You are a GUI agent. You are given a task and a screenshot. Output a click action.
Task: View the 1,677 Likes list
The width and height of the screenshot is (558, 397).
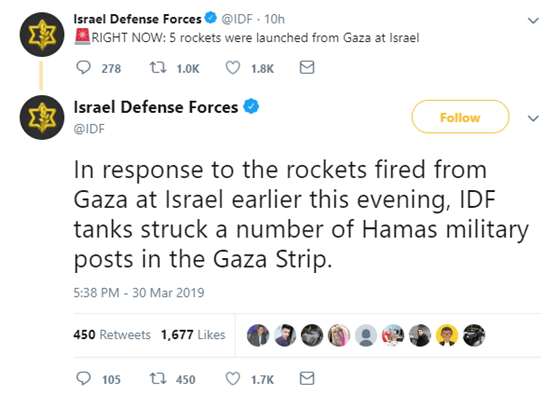pyautogui.click(x=193, y=335)
